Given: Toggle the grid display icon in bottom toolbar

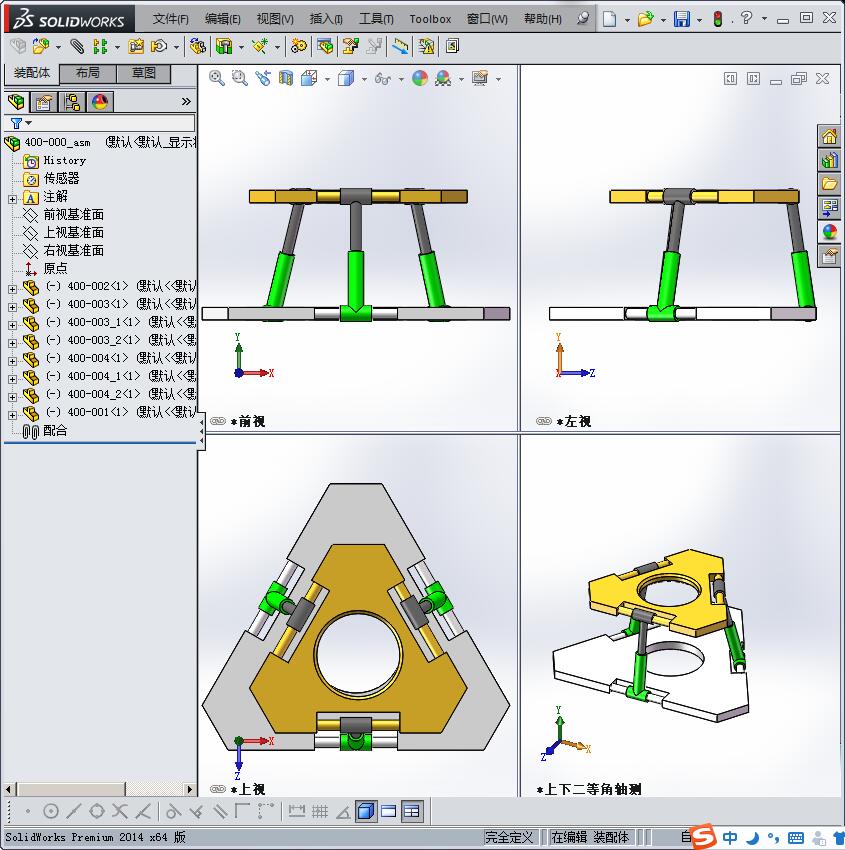Looking at the screenshot, I should [320, 812].
